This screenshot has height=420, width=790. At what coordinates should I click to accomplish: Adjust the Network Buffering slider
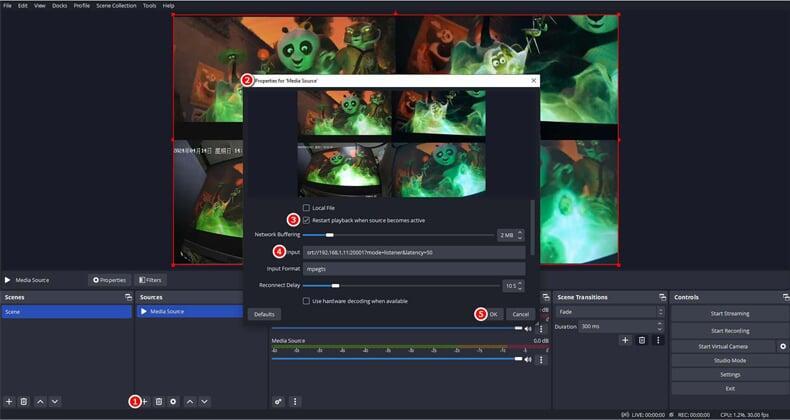click(398, 235)
